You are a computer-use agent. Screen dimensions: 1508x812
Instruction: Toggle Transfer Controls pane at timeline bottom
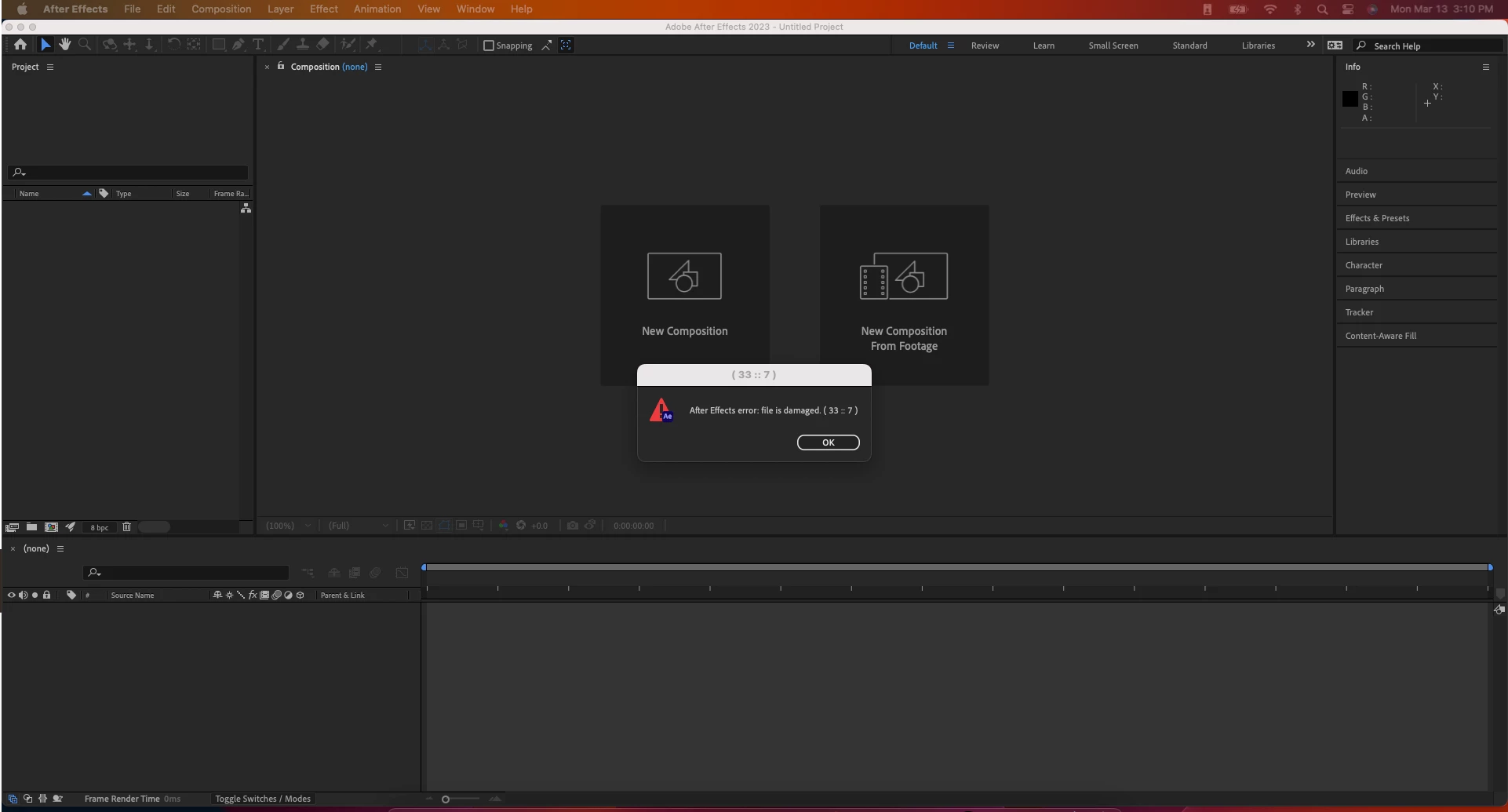27,799
